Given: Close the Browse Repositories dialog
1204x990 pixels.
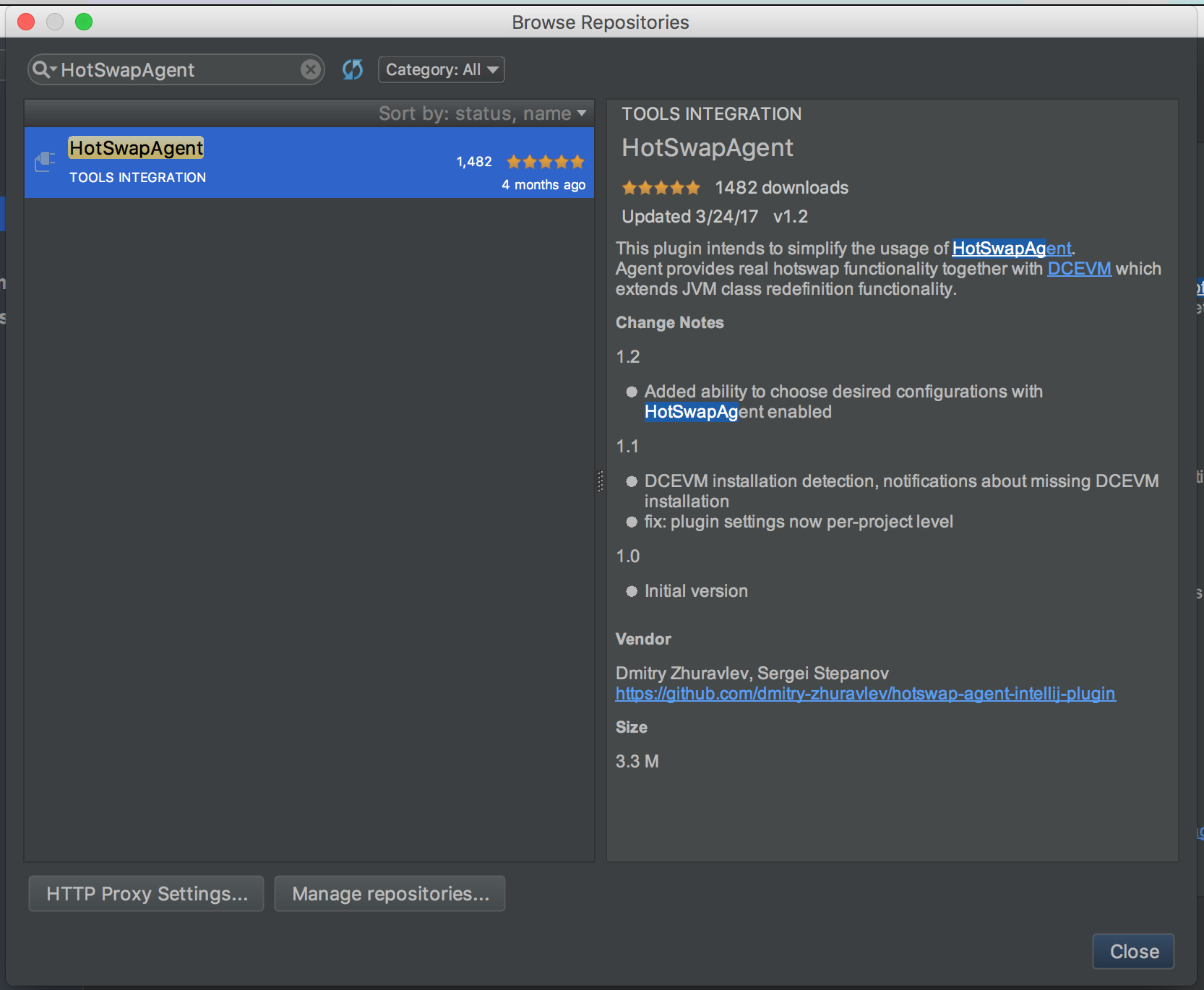Looking at the screenshot, I should tap(1134, 952).
